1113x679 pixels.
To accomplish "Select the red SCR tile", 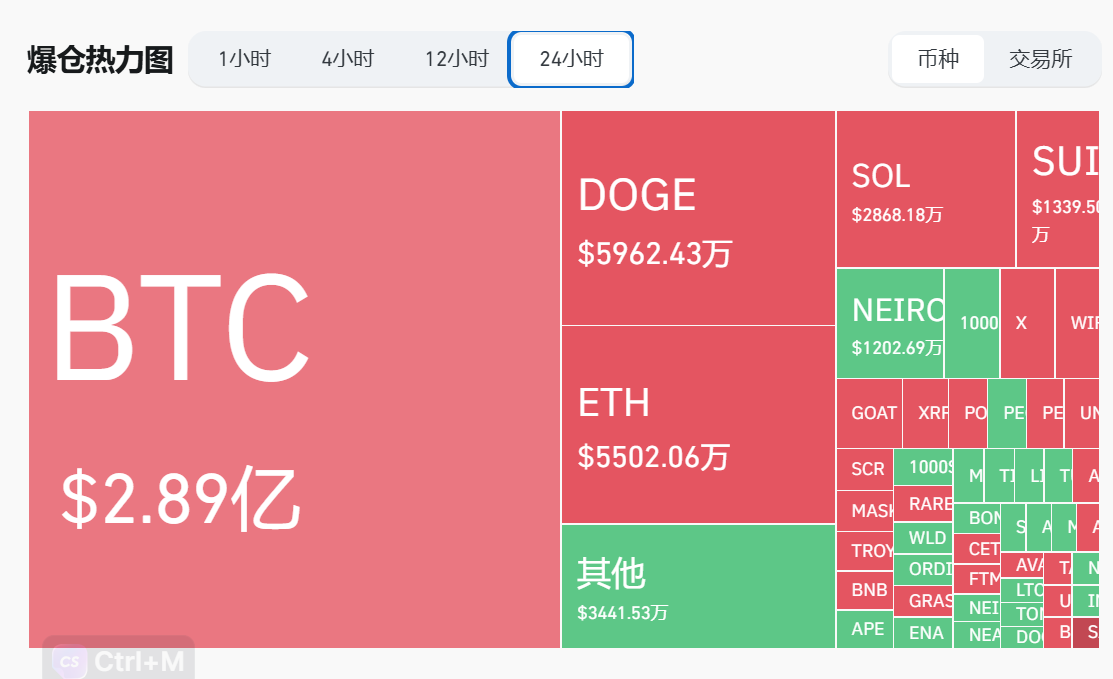I will pyautogui.click(x=865, y=469).
